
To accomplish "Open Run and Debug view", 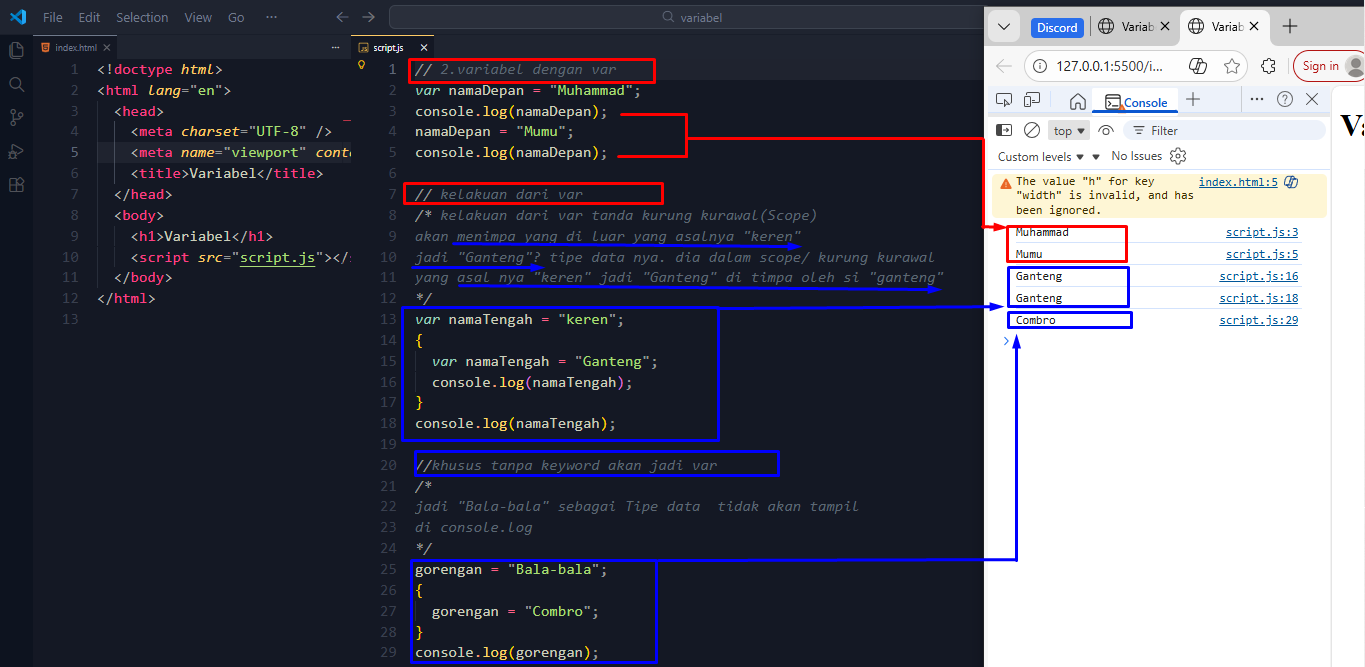I will click(x=16, y=151).
